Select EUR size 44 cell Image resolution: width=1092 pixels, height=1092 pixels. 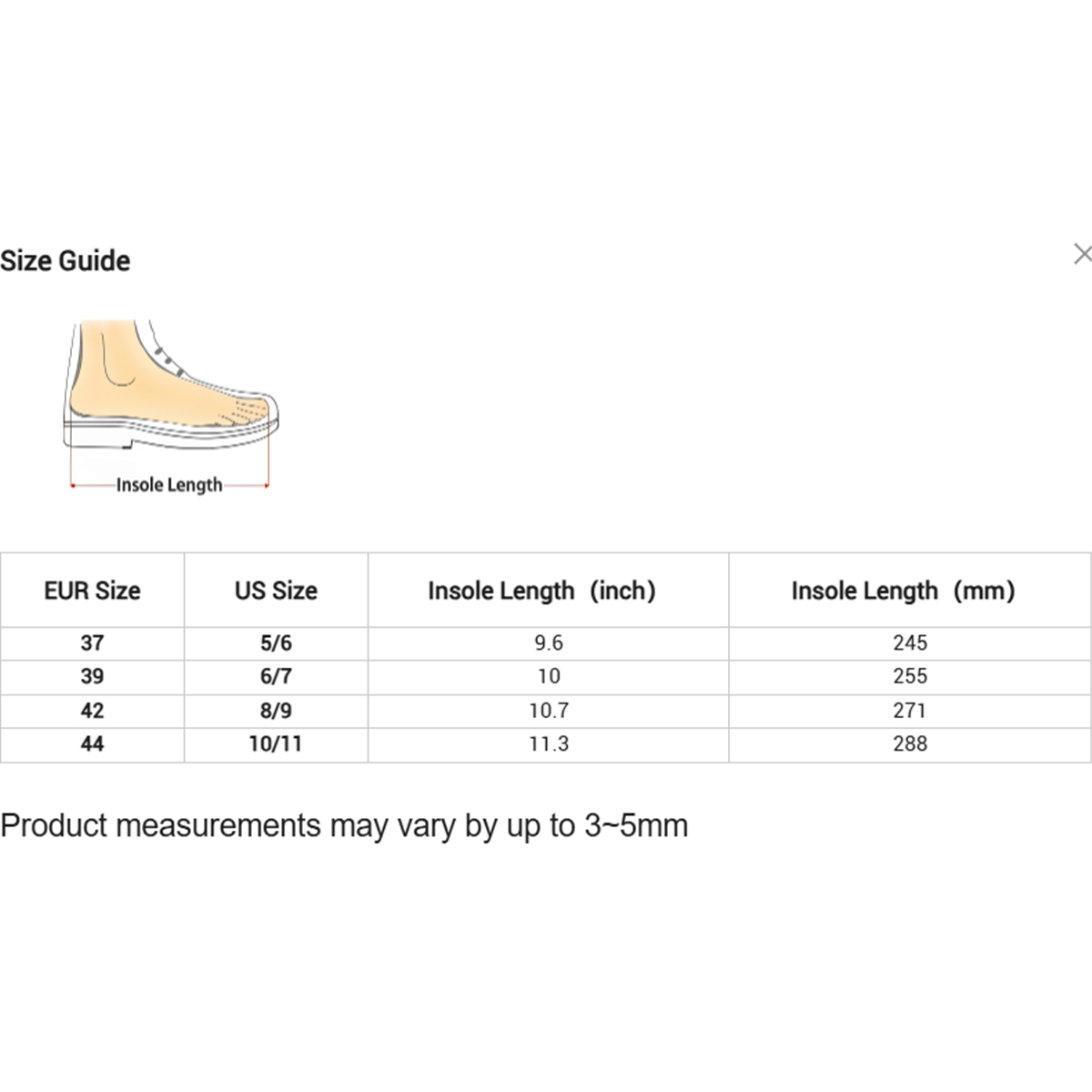[x=92, y=744]
